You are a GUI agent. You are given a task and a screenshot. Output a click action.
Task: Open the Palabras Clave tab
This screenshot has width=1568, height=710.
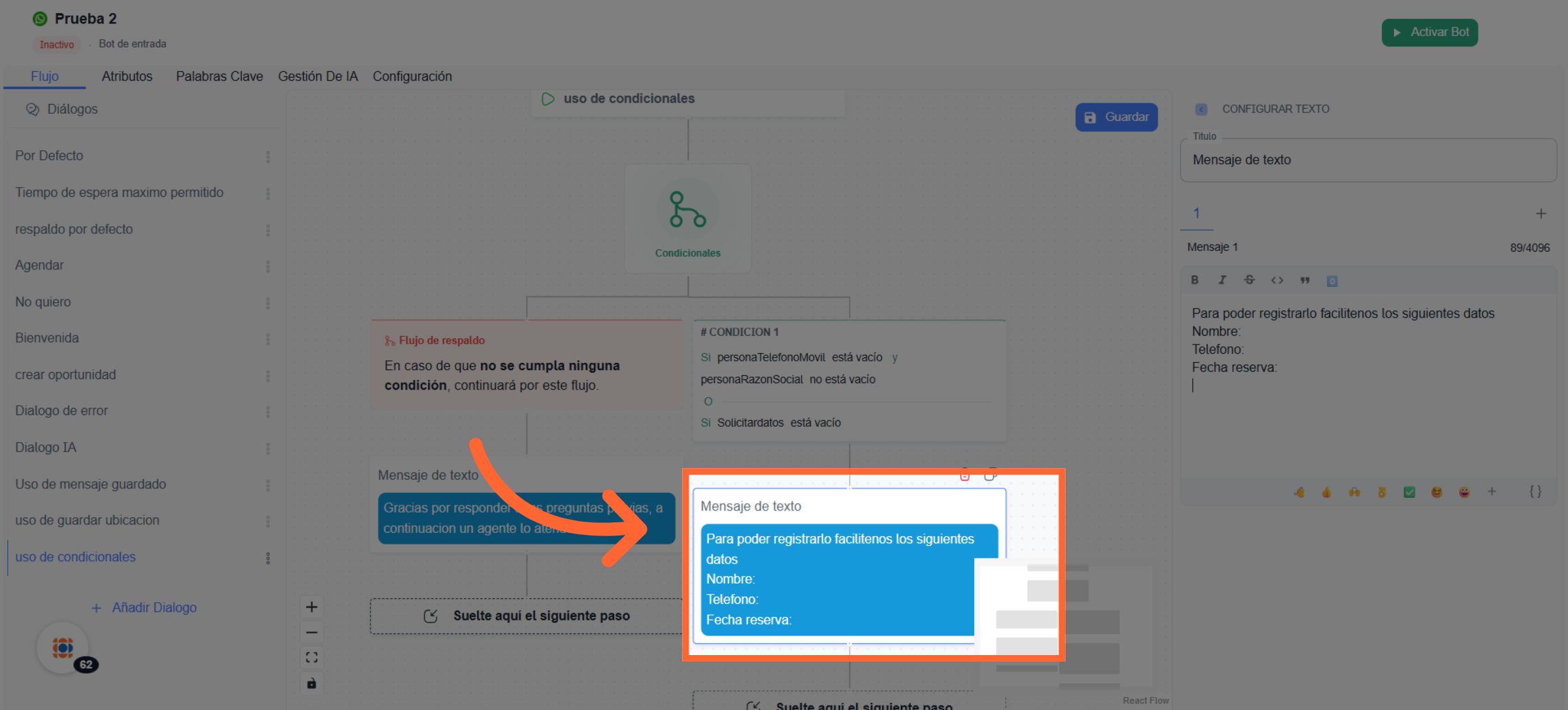pyautogui.click(x=219, y=76)
